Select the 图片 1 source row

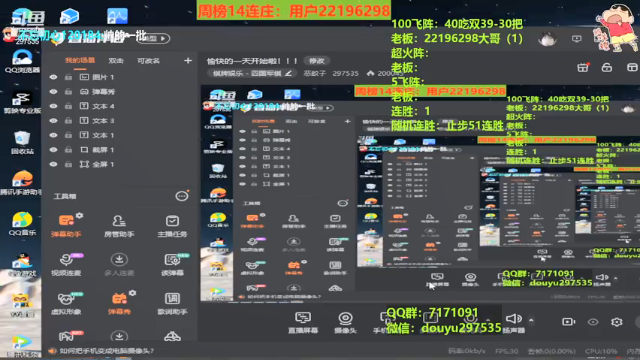coord(120,77)
